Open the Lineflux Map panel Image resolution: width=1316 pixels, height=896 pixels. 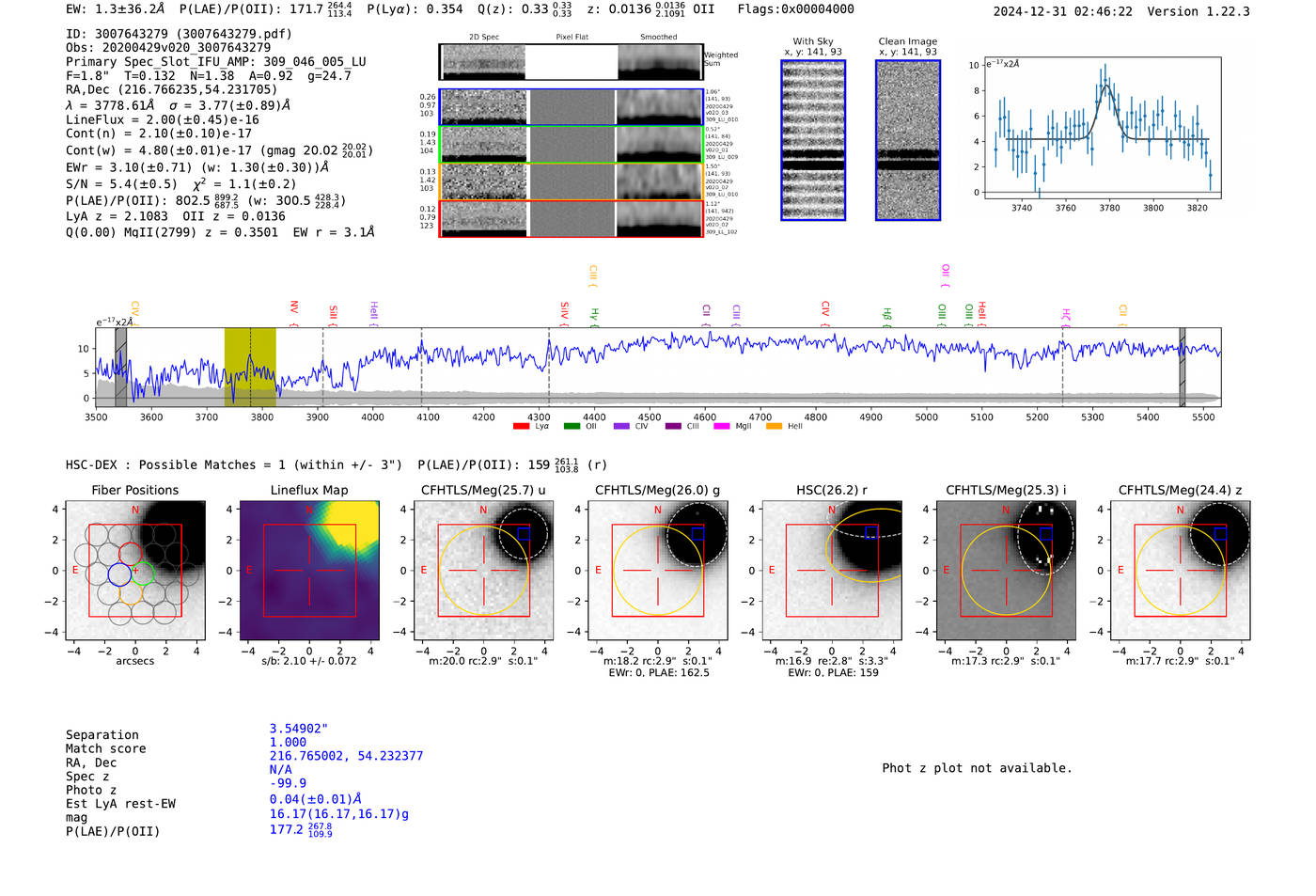[x=309, y=571]
